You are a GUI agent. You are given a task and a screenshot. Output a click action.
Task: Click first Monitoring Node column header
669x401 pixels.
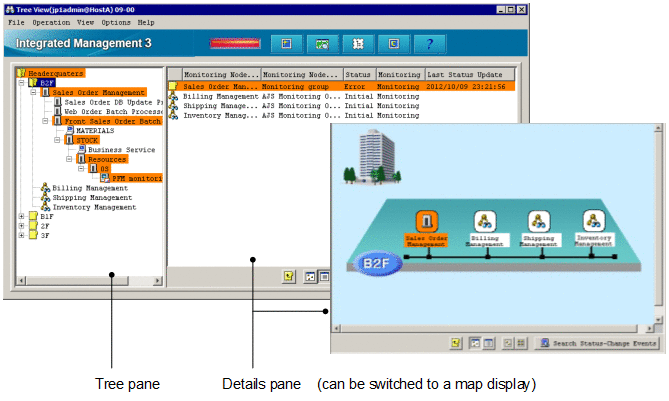click(x=221, y=75)
